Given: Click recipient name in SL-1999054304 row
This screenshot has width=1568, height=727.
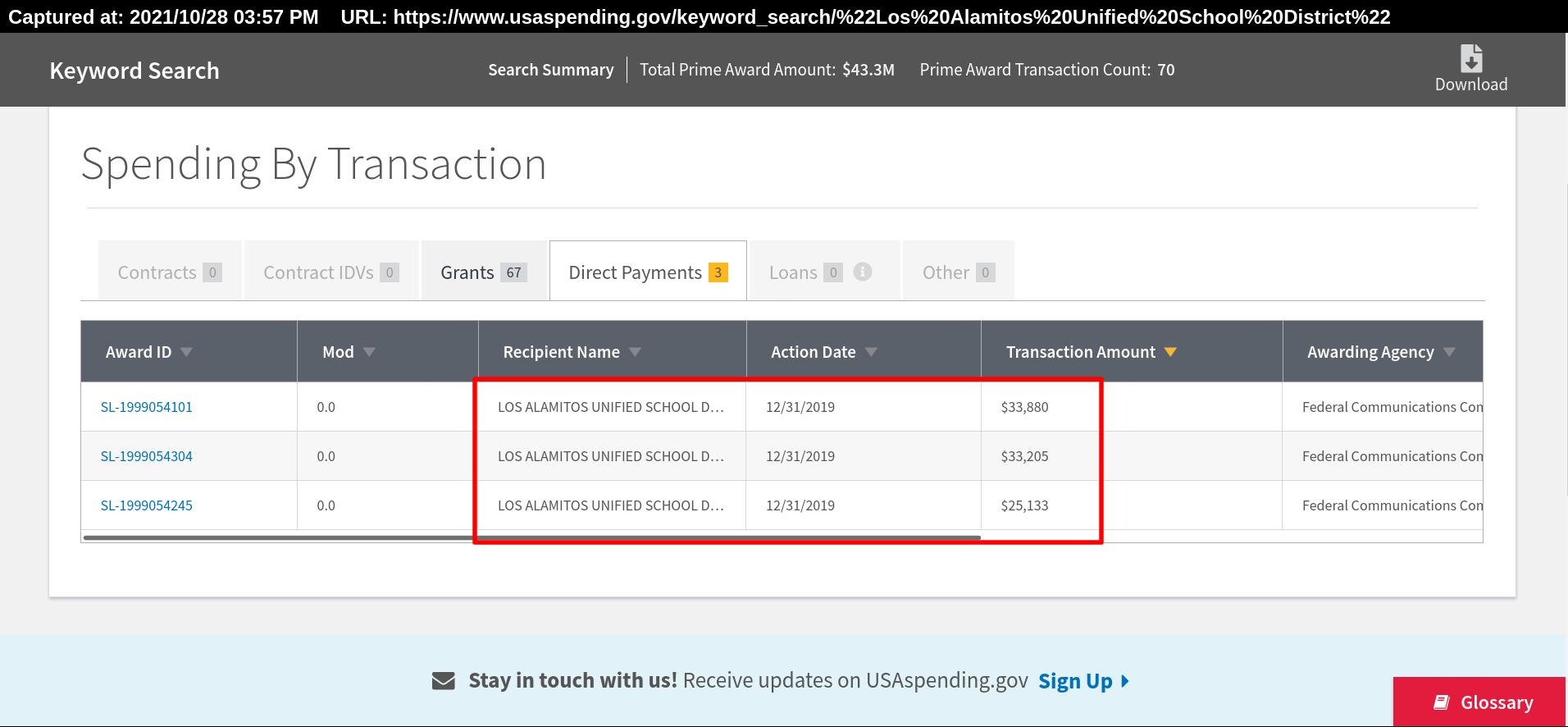Looking at the screenshot, I should click(x=611, y=456).
